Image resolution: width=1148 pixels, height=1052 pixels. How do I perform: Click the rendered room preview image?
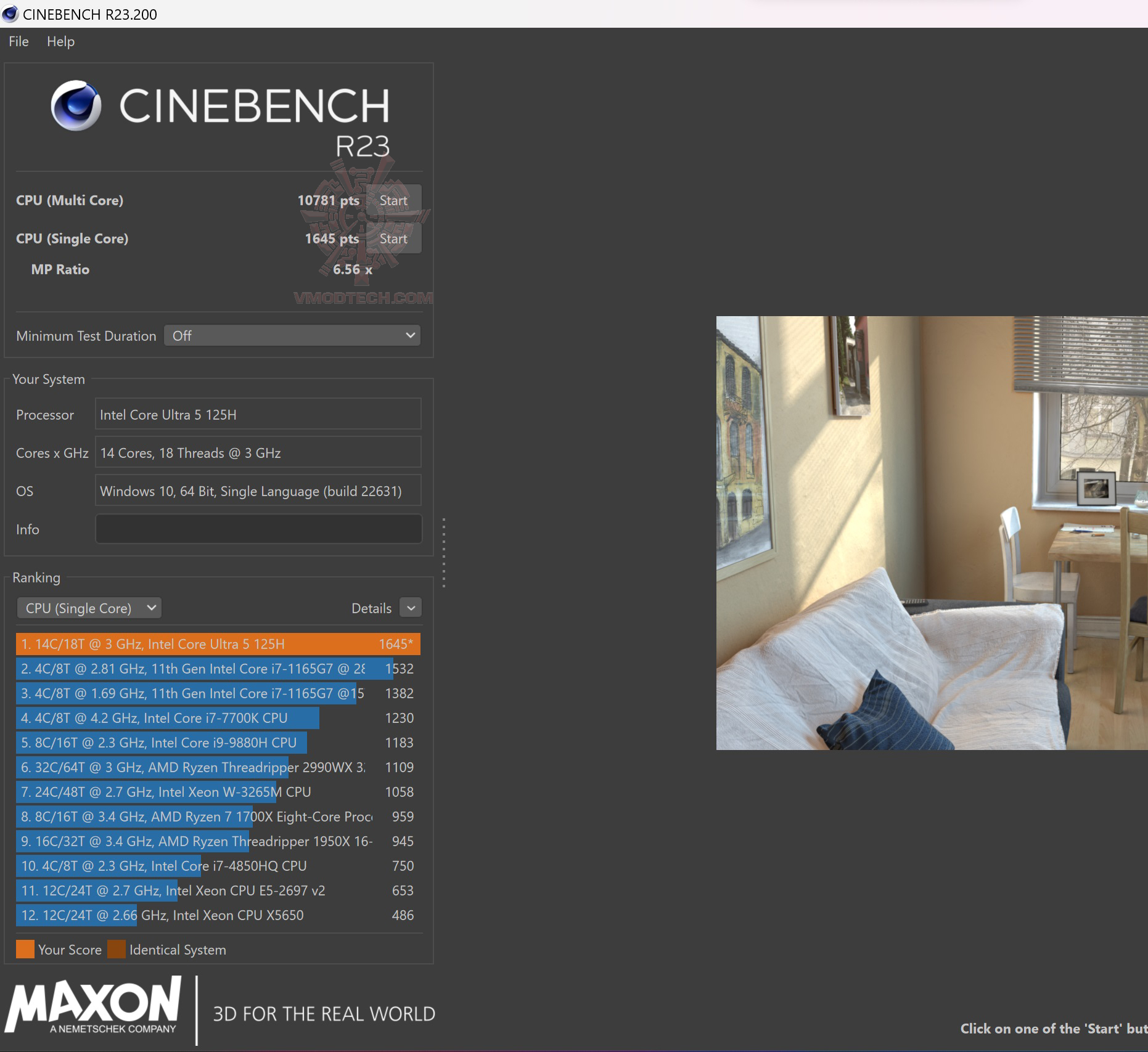pos(932,533)
